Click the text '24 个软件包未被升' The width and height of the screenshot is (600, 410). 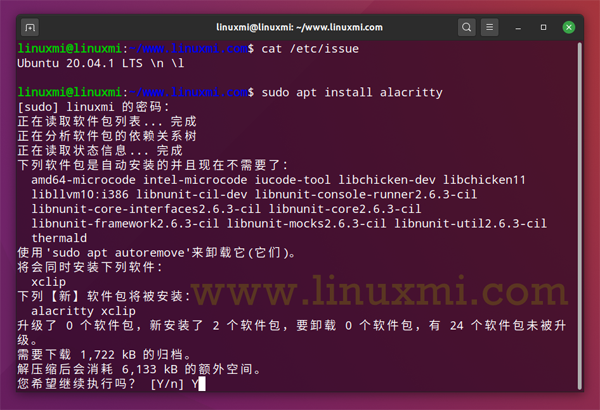(508, 325)
